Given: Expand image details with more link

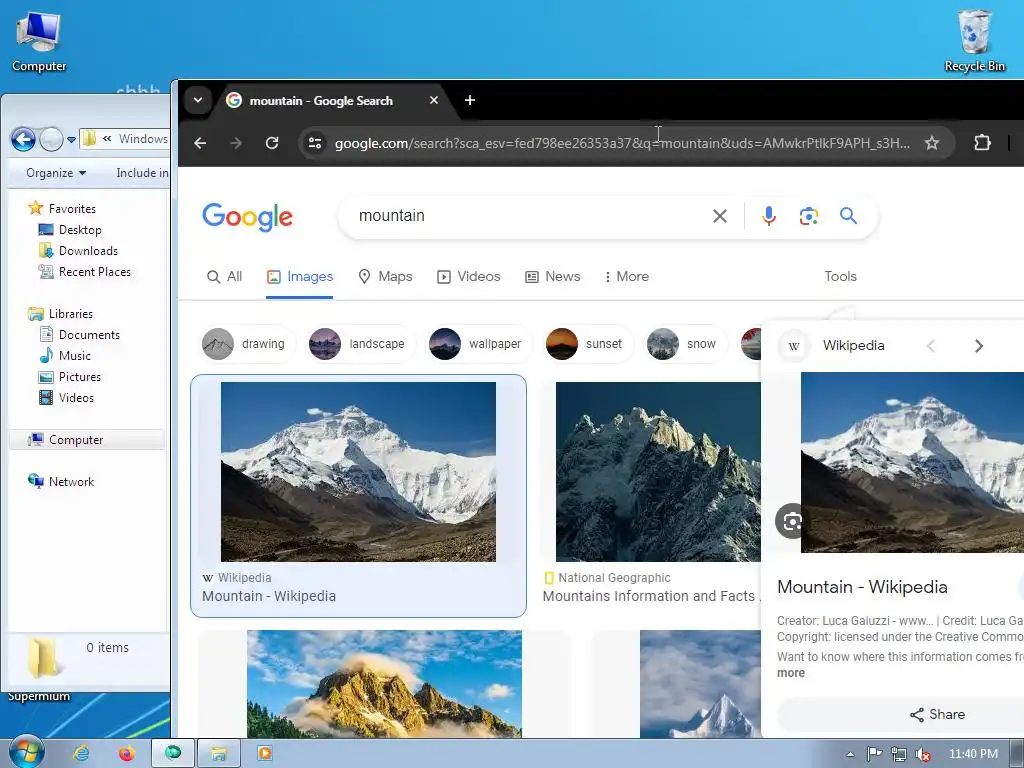Looking at the screenshot, I should (x=791, y=673).
